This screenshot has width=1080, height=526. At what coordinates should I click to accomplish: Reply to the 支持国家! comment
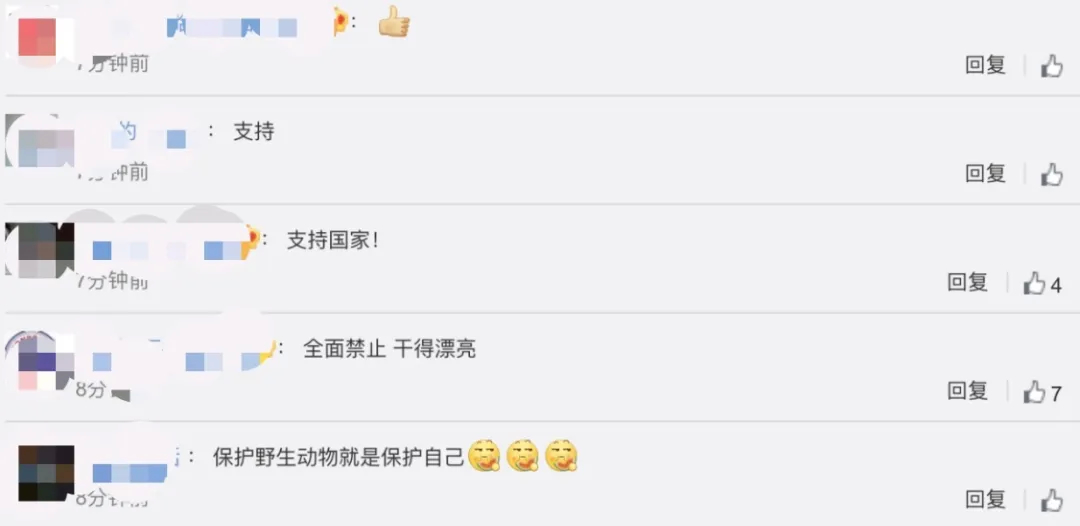[x=968, y=282]
